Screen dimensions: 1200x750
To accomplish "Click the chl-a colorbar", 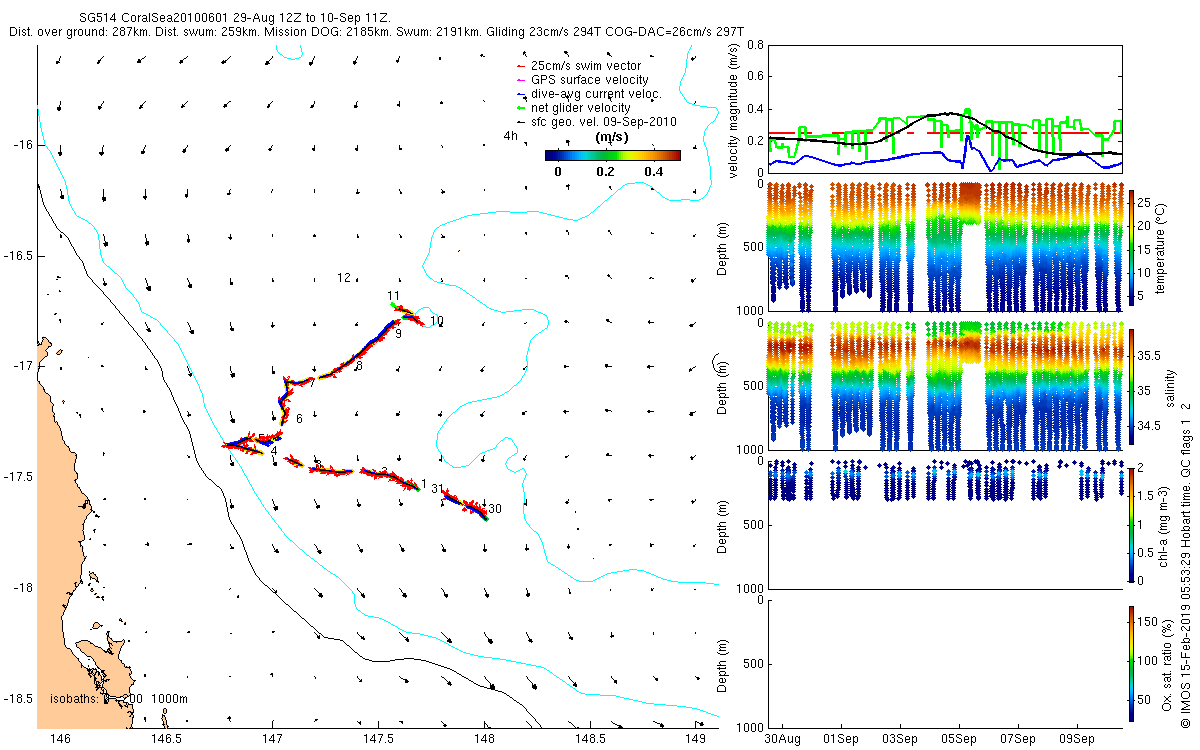I will click(1132, 523).
